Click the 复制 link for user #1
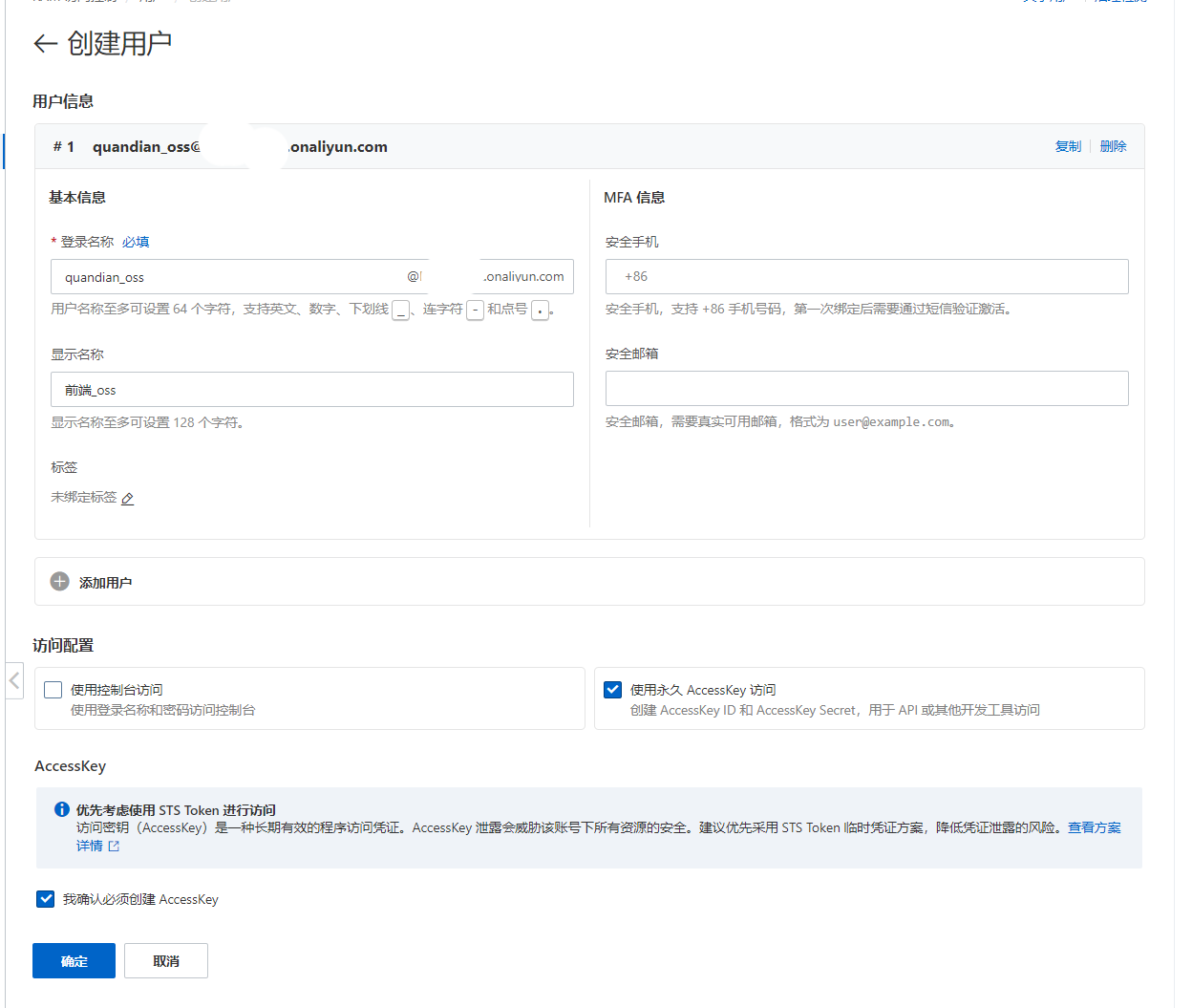Viewport: 1192px width, 1008px height. [1068, 146]
